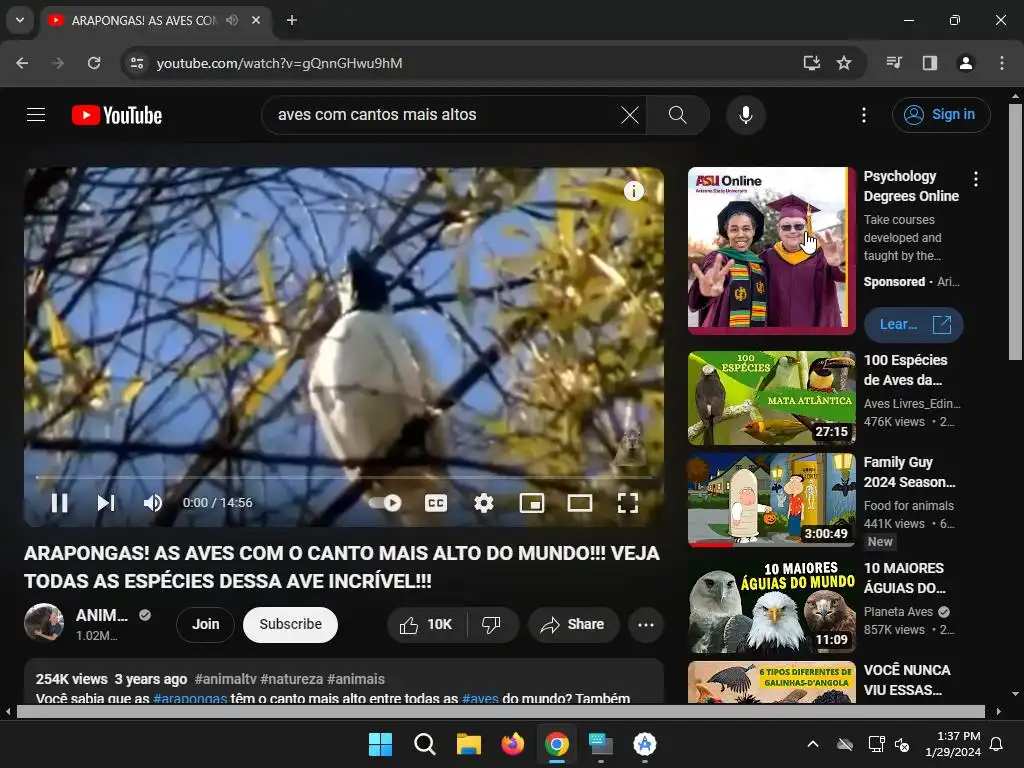Dislike this video
This screenshot has height=768, width=1024.
(x=492, y=625)
